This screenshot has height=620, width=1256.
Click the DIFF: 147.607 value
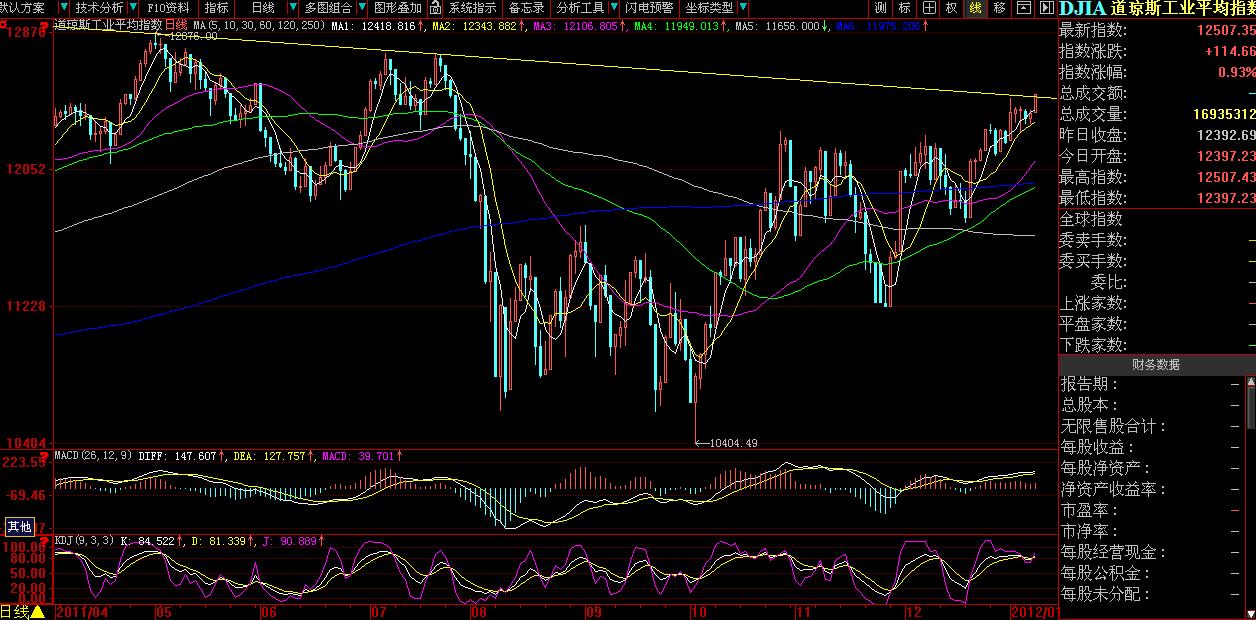click(x=177, y=456)
